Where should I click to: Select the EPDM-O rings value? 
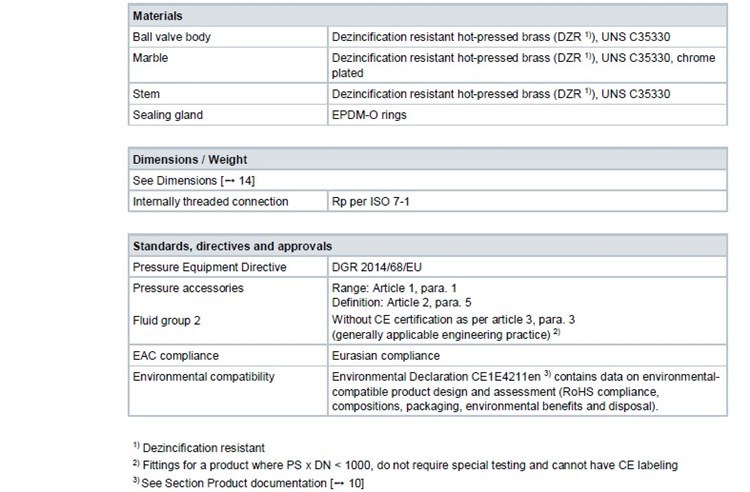[369, 115]
